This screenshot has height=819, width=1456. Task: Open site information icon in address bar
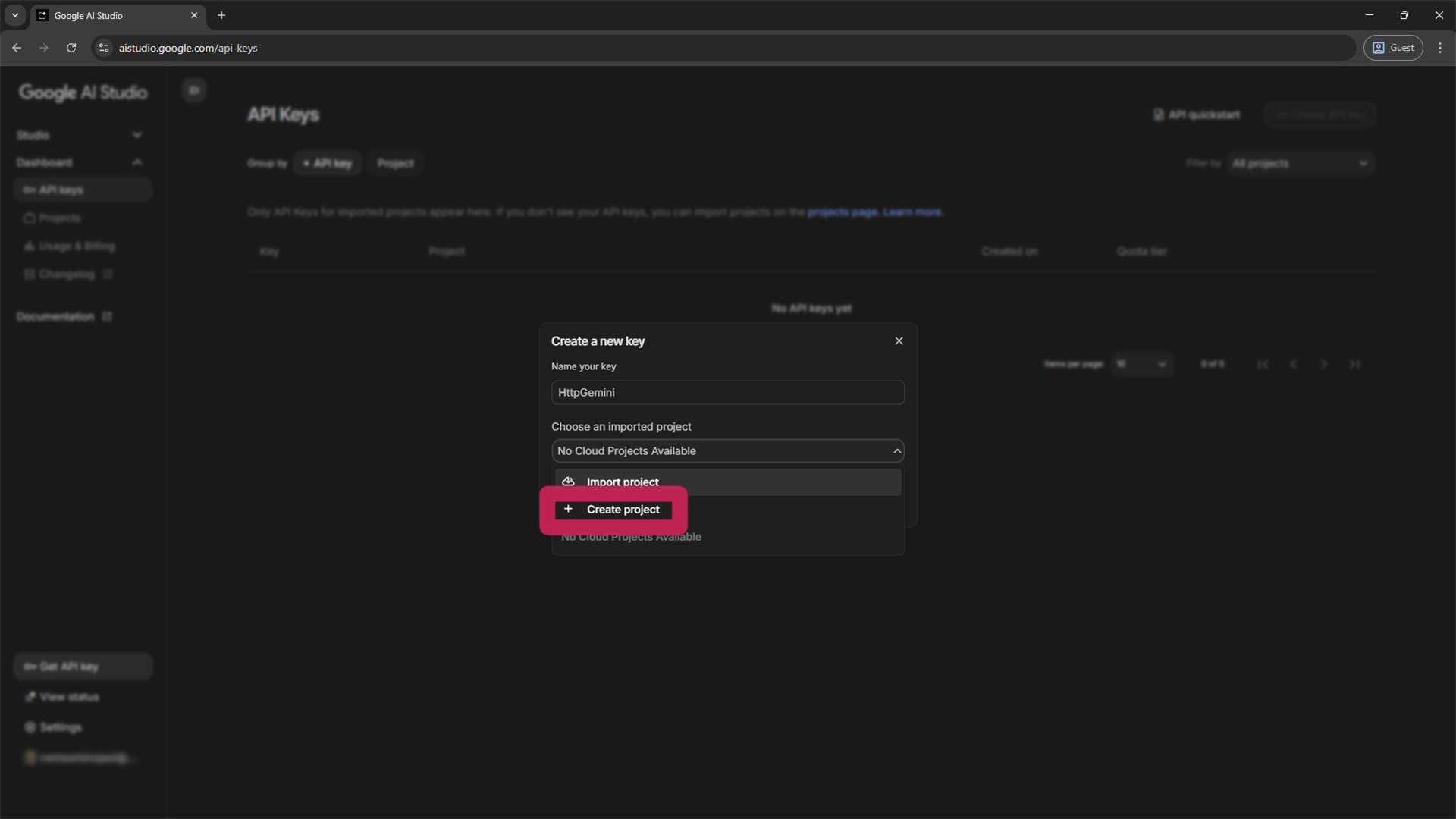(104, 48)
